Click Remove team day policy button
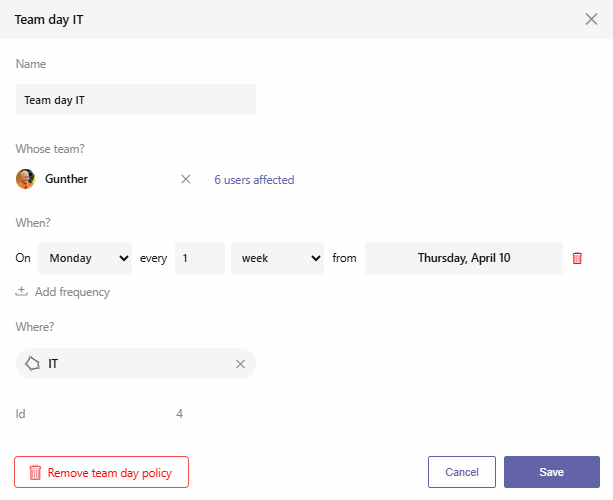Viewport: 613px width, 500px height. [x=102, y=472]
